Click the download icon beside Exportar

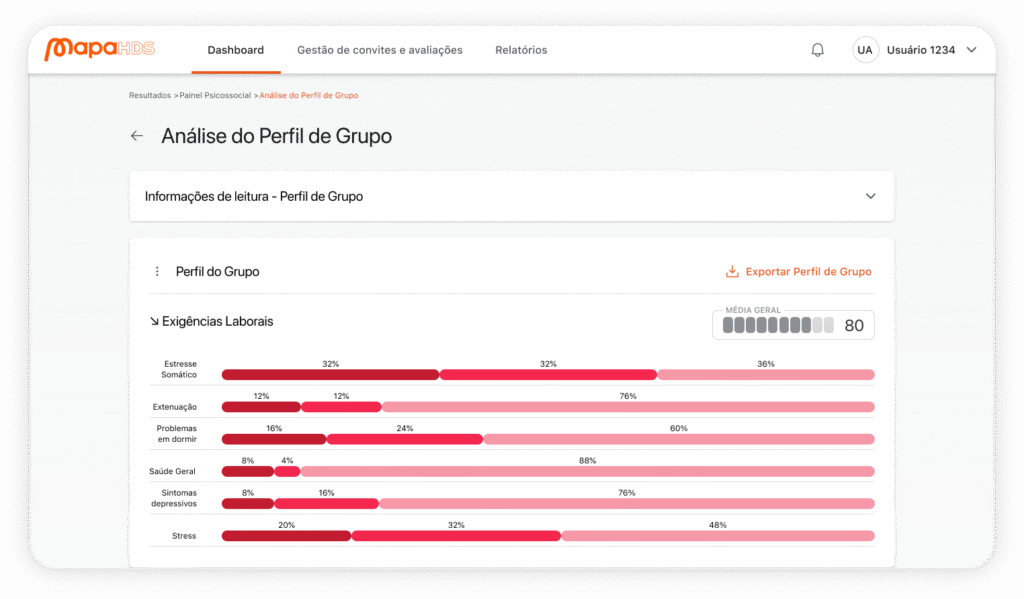[732, 271]
